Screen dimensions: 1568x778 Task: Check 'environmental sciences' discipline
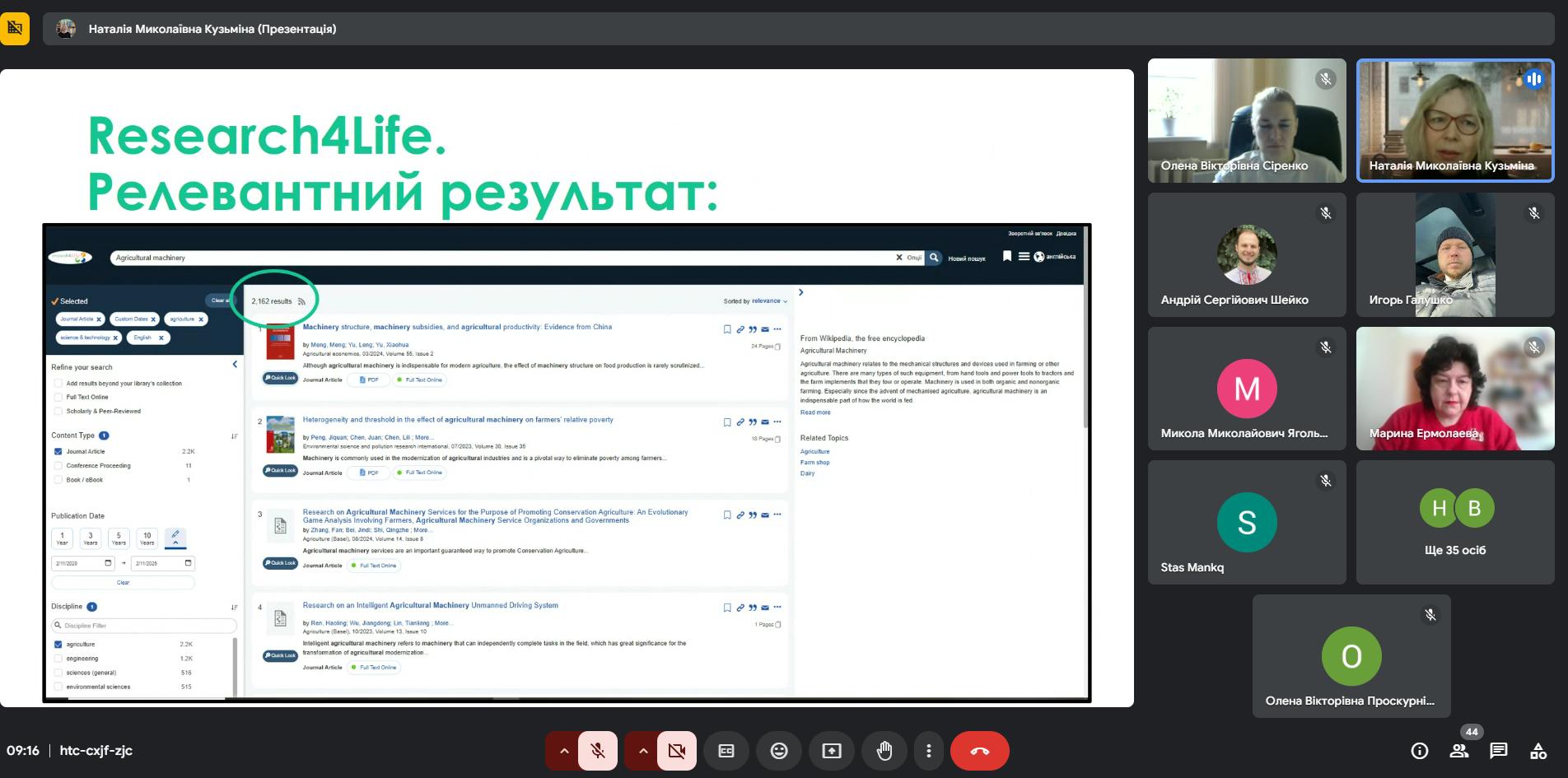coord(58,686)
